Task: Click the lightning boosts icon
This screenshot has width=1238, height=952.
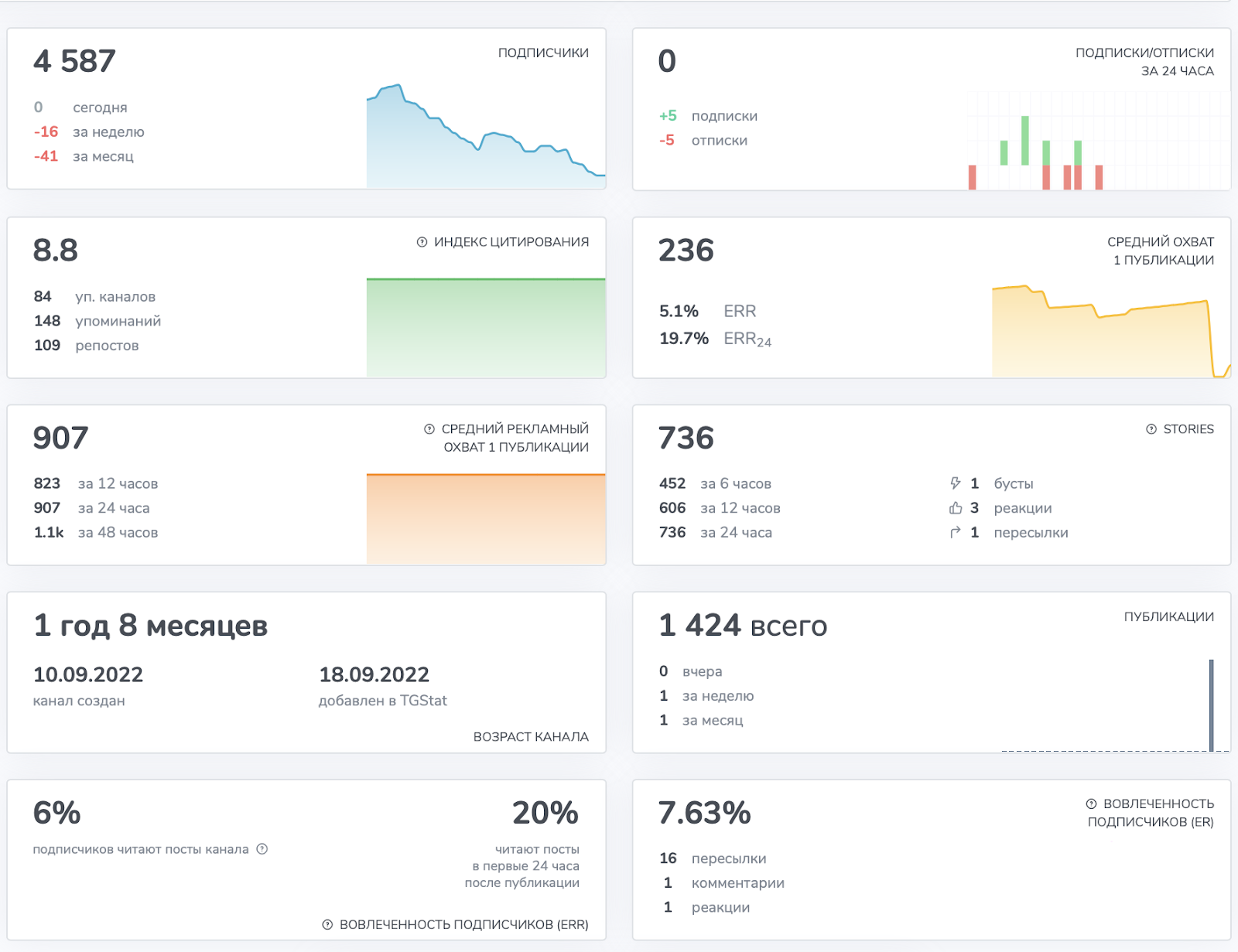Action: (x=956, y=483)
